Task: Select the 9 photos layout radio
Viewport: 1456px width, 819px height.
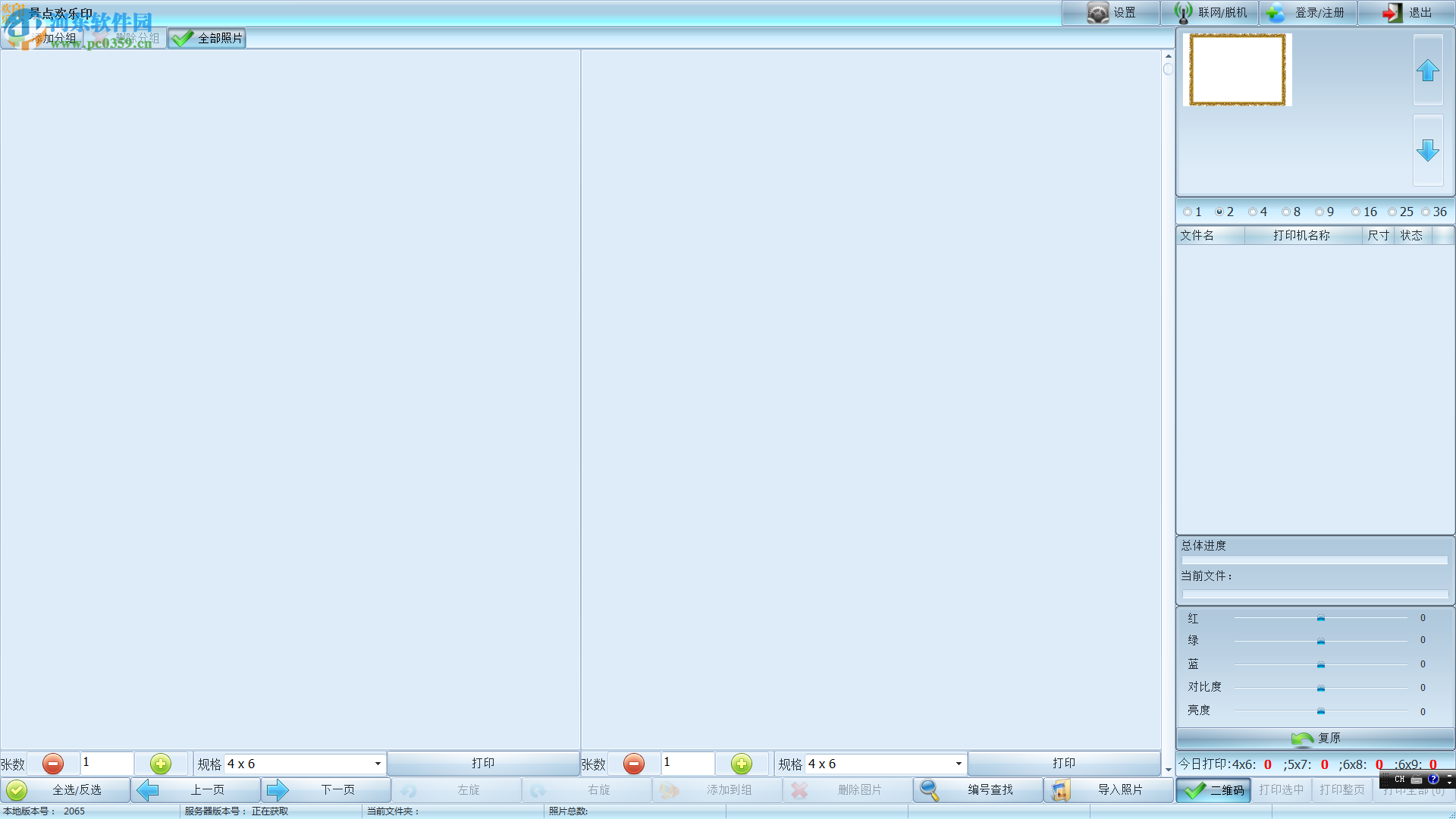Action: (1319, 212)
